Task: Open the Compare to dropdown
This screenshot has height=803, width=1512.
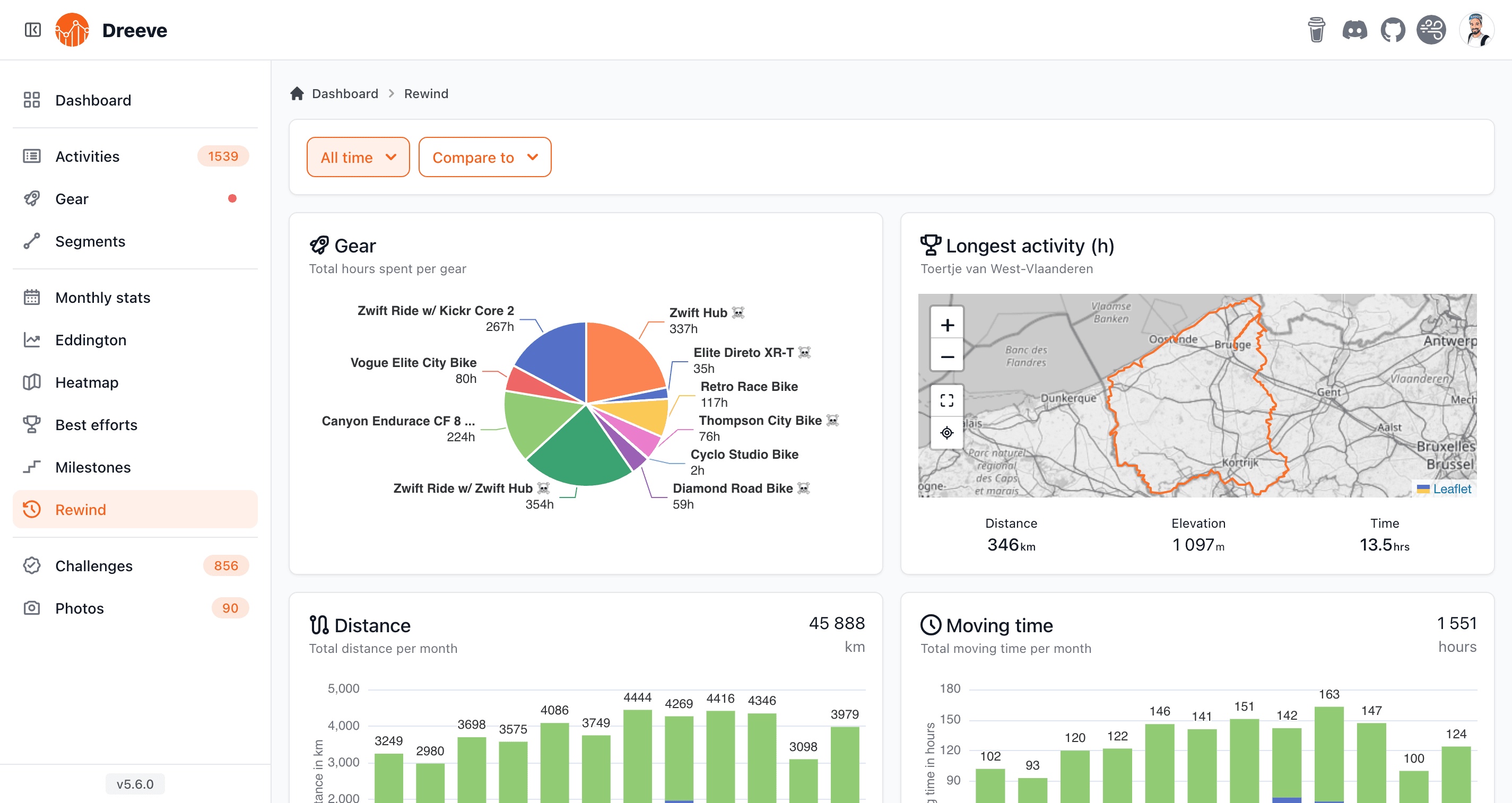Action: click(x=485, y=158)
